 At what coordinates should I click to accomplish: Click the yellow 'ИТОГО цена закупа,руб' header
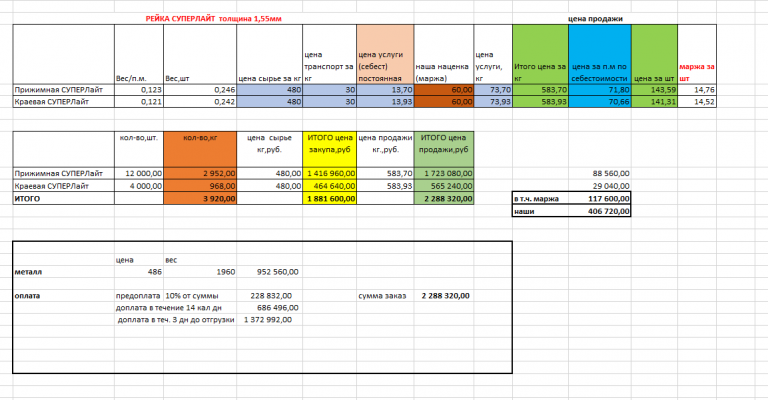pyautogui.click(x=330, y=149)
